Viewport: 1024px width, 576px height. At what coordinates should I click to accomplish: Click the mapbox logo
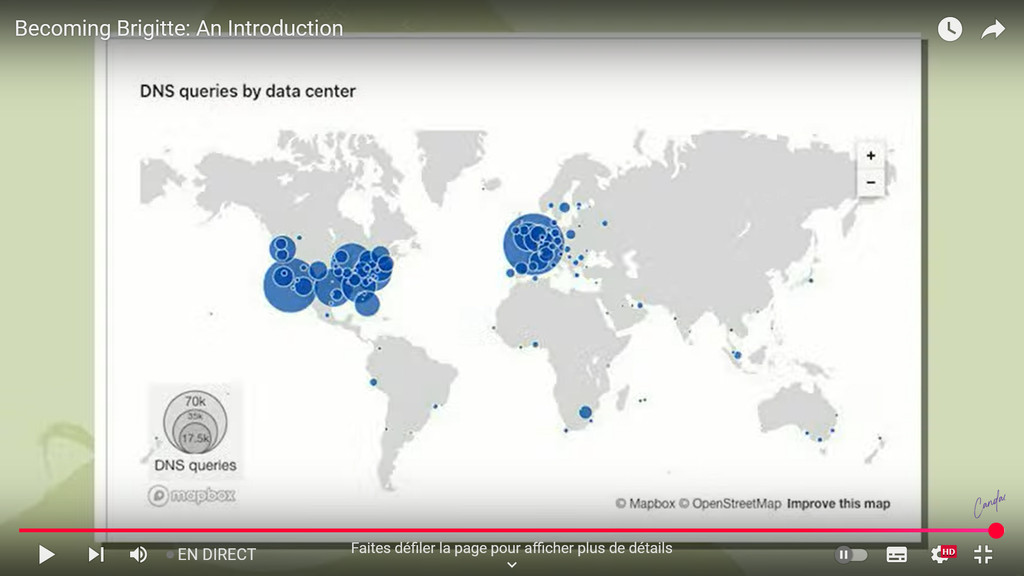coord(191,495)
